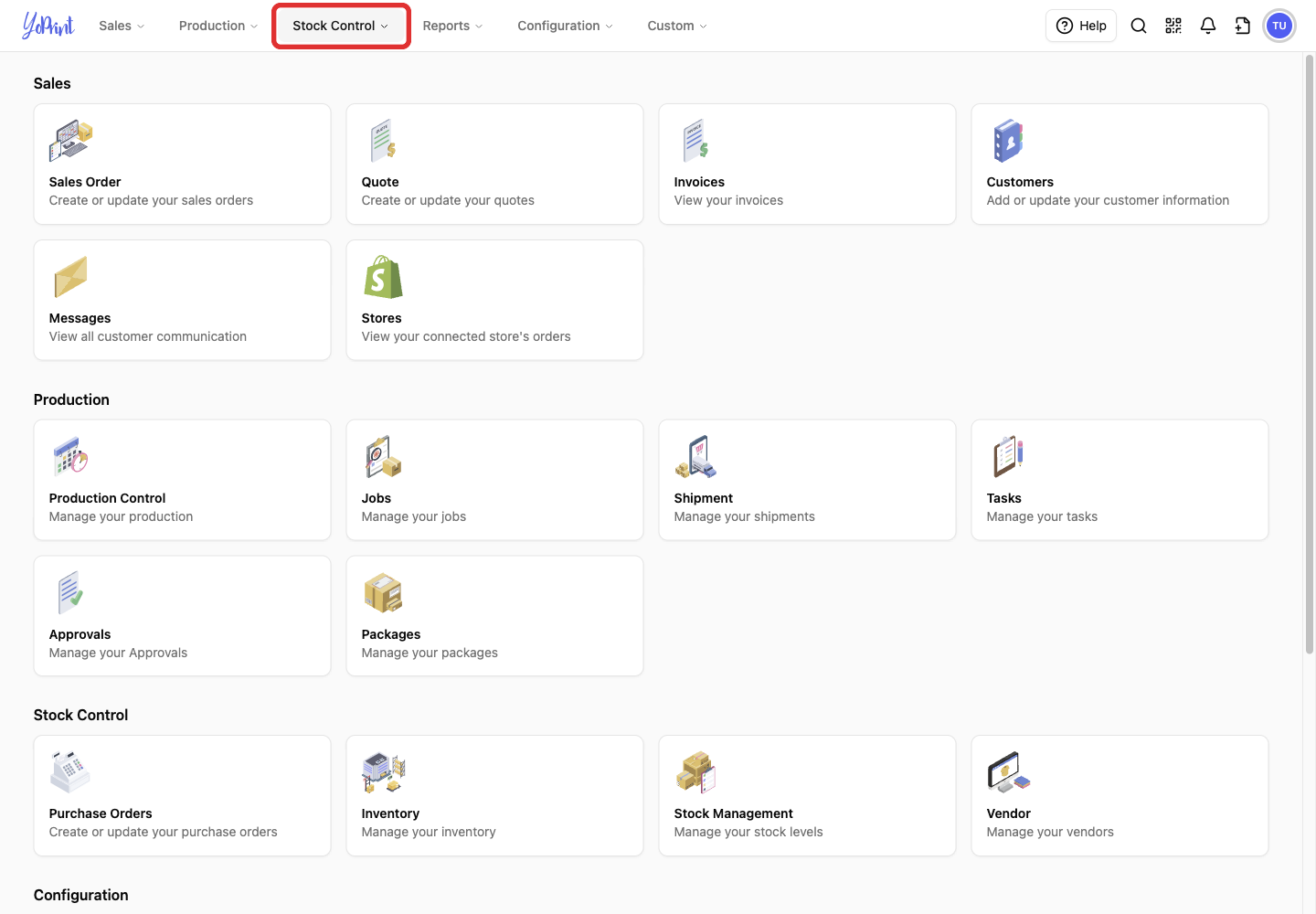Click the Sales Order card icon
The width and height of the screenshot is (1316, 914).
pyautogui.click(x=71, y=141)
